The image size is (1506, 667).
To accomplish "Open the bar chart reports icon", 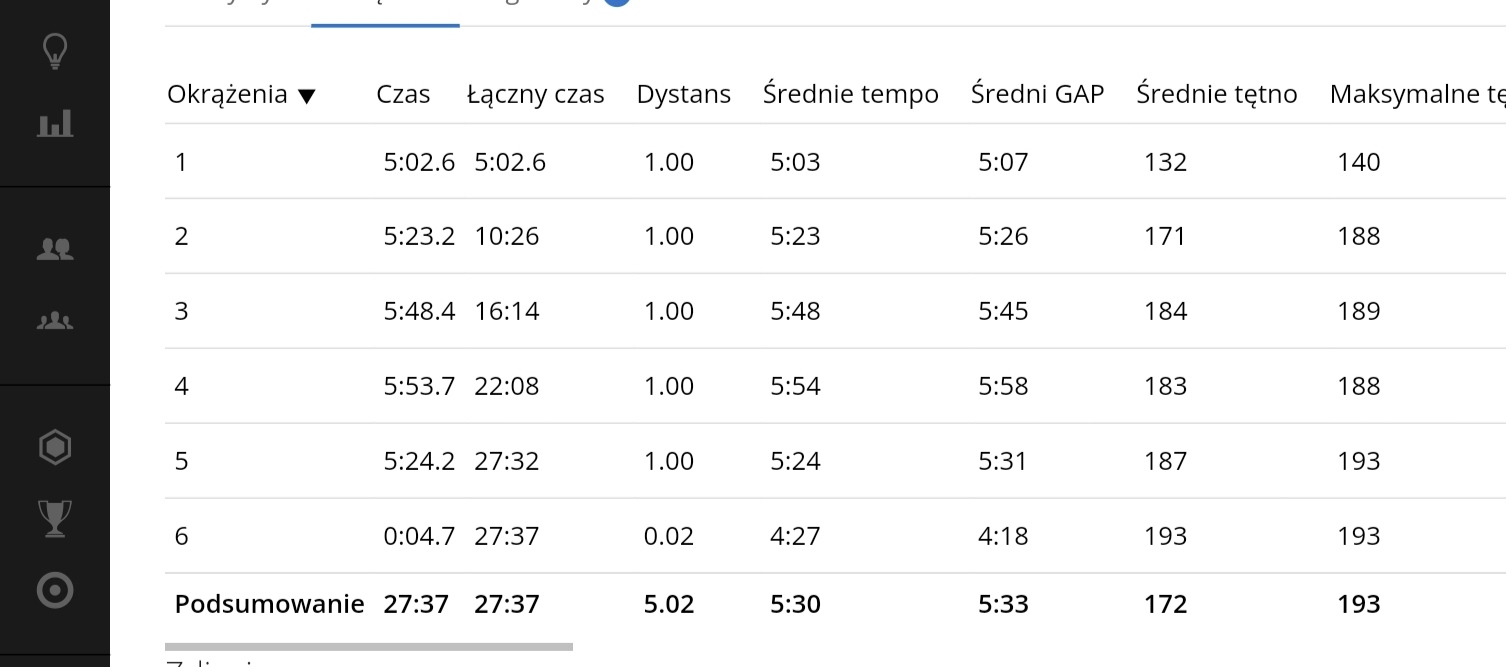I will tap(55, 124).
